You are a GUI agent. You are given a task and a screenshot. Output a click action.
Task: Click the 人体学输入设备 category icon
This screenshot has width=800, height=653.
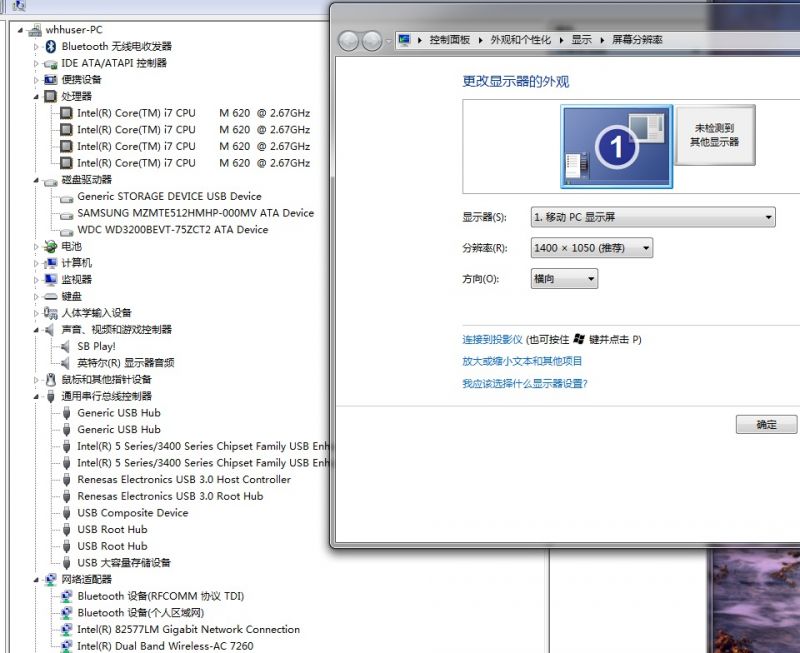click(51, 313)
